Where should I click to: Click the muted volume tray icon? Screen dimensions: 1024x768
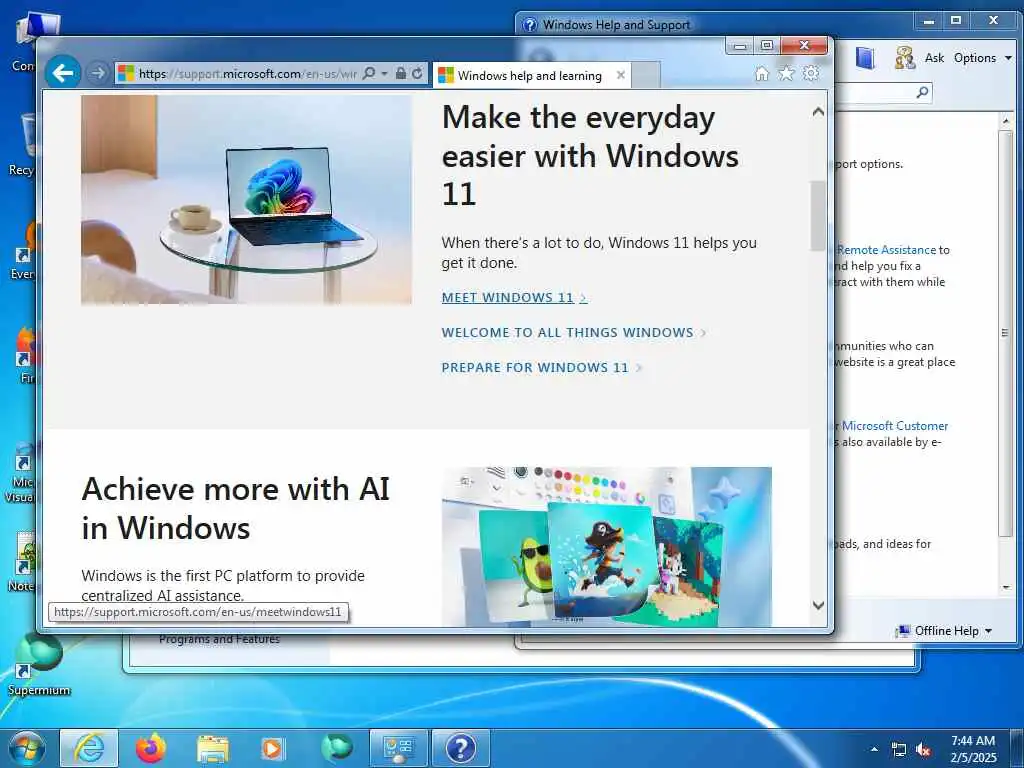click(923, 750)
